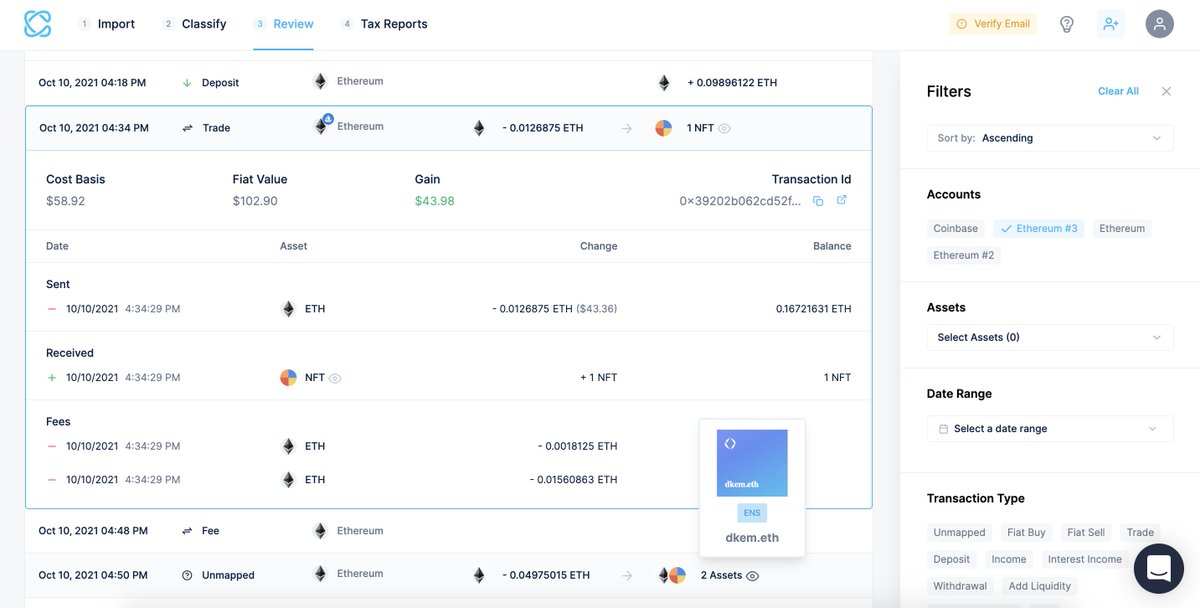Screen dimensions: 1200x608
Task: Click the dkem.eth NFT thumbnail image
Action: [752, 463]
